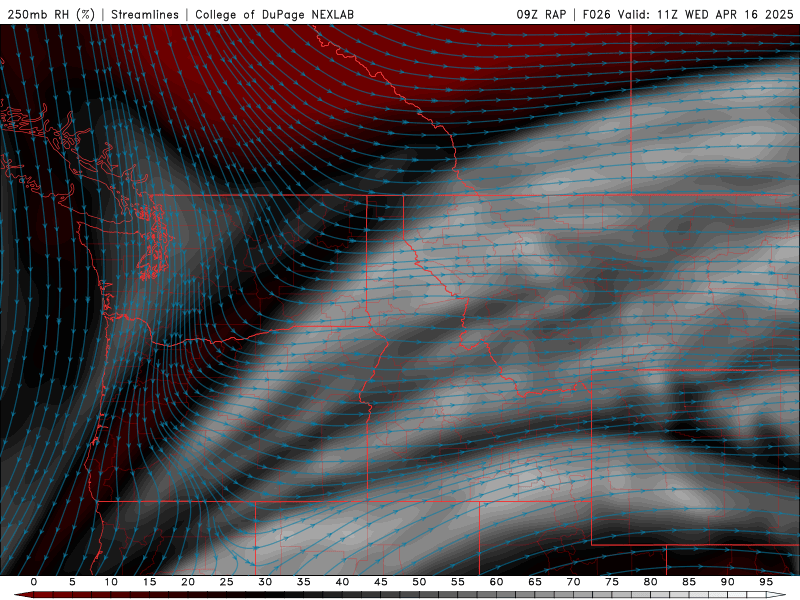The width and height of the screenshot is (800, 600).
Task: Click the colorbar label '35'
Action: tap(304, 582)
